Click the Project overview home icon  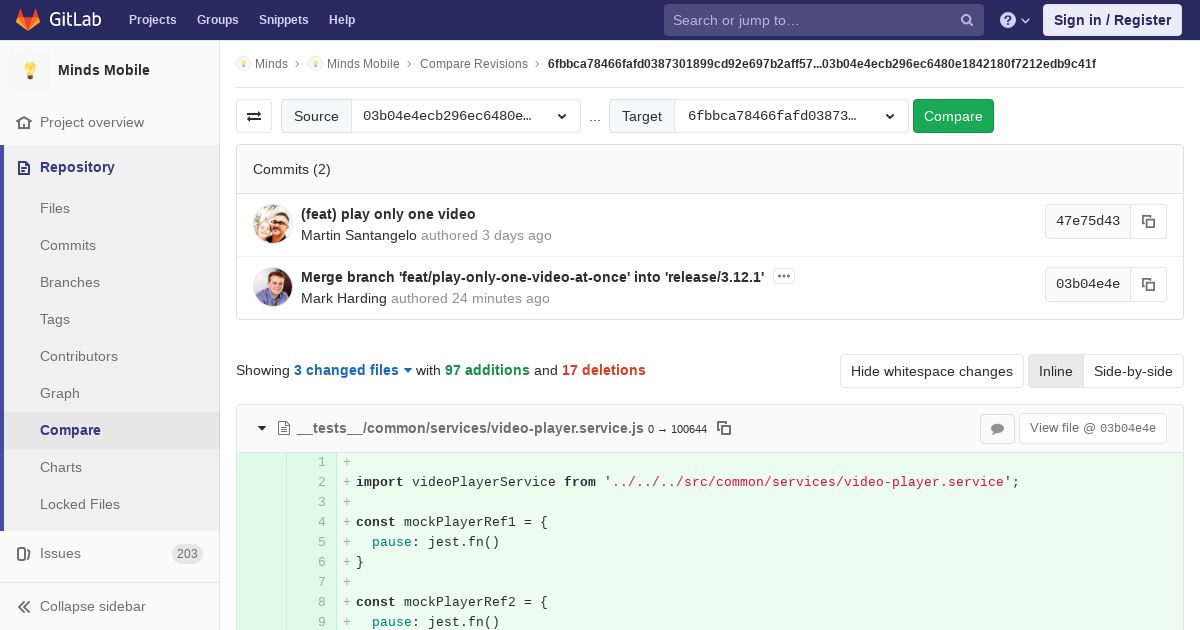24,122
